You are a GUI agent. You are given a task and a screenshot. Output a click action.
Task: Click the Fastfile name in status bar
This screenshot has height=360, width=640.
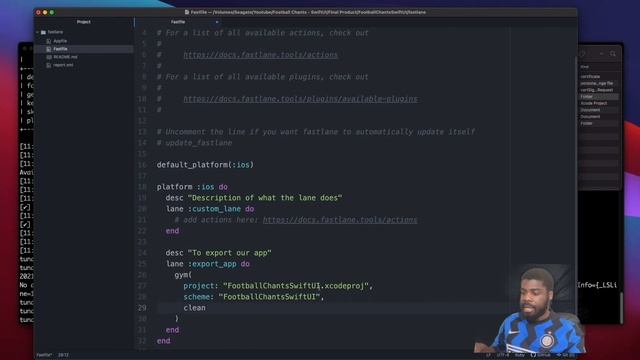tap(44, 355)
